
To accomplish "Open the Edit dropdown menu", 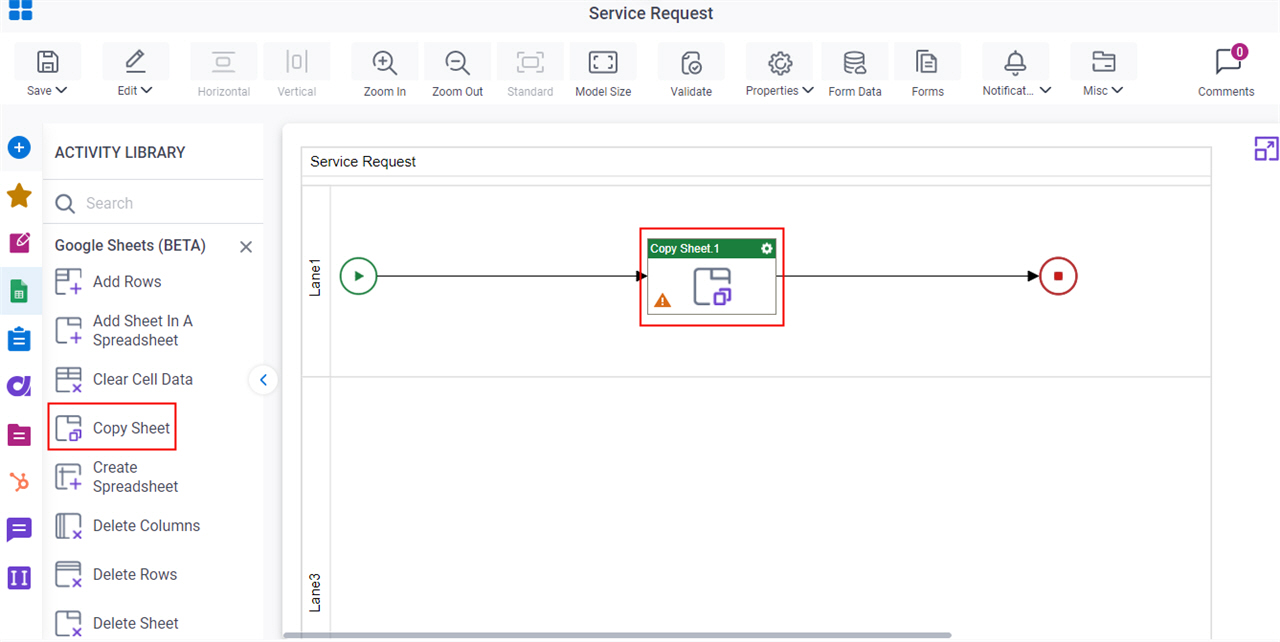I will [x=135, y=74].
